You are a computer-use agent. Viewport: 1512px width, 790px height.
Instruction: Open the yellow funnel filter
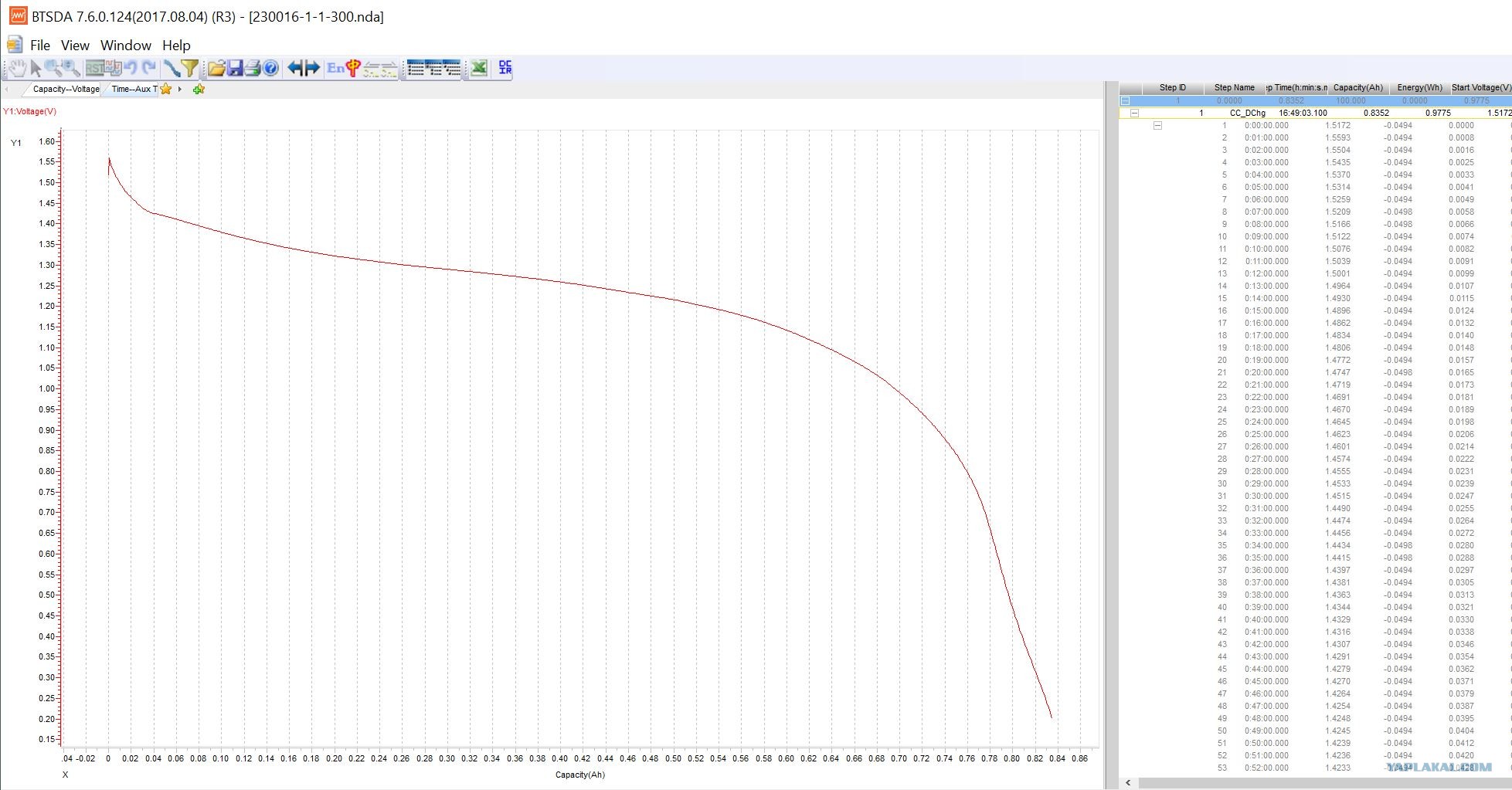pyautogui.click(x=190, y=68)
